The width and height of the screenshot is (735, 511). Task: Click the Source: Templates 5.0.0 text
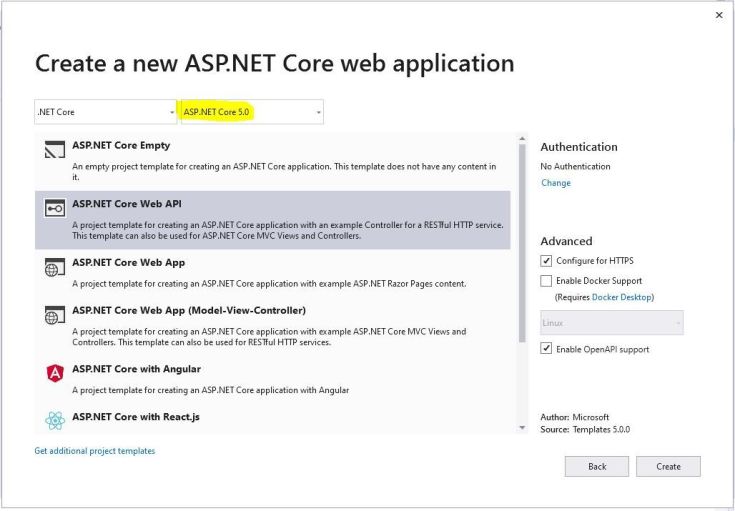[x=585, y=429]
